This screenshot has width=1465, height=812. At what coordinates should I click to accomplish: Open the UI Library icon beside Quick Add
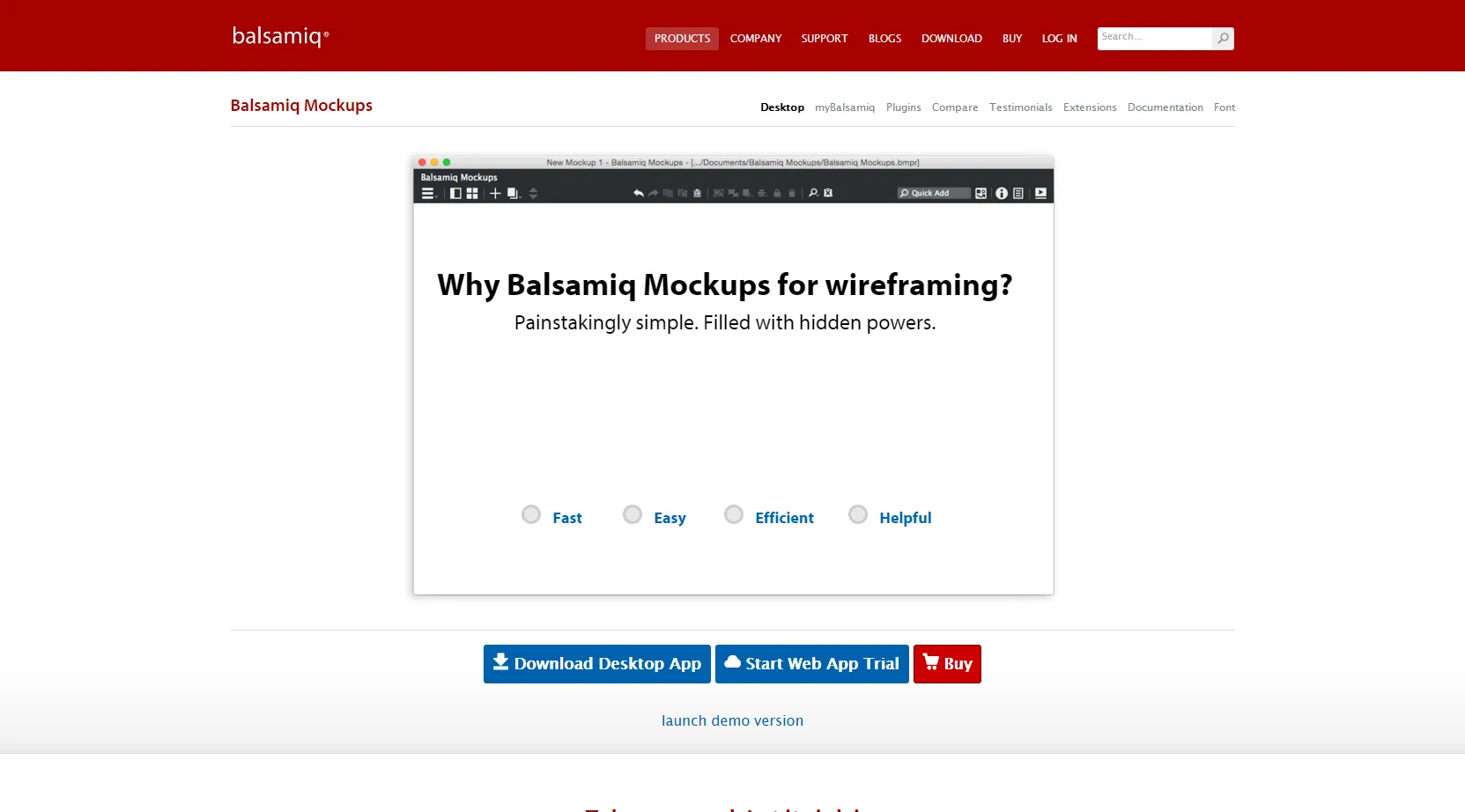[980, 193]
